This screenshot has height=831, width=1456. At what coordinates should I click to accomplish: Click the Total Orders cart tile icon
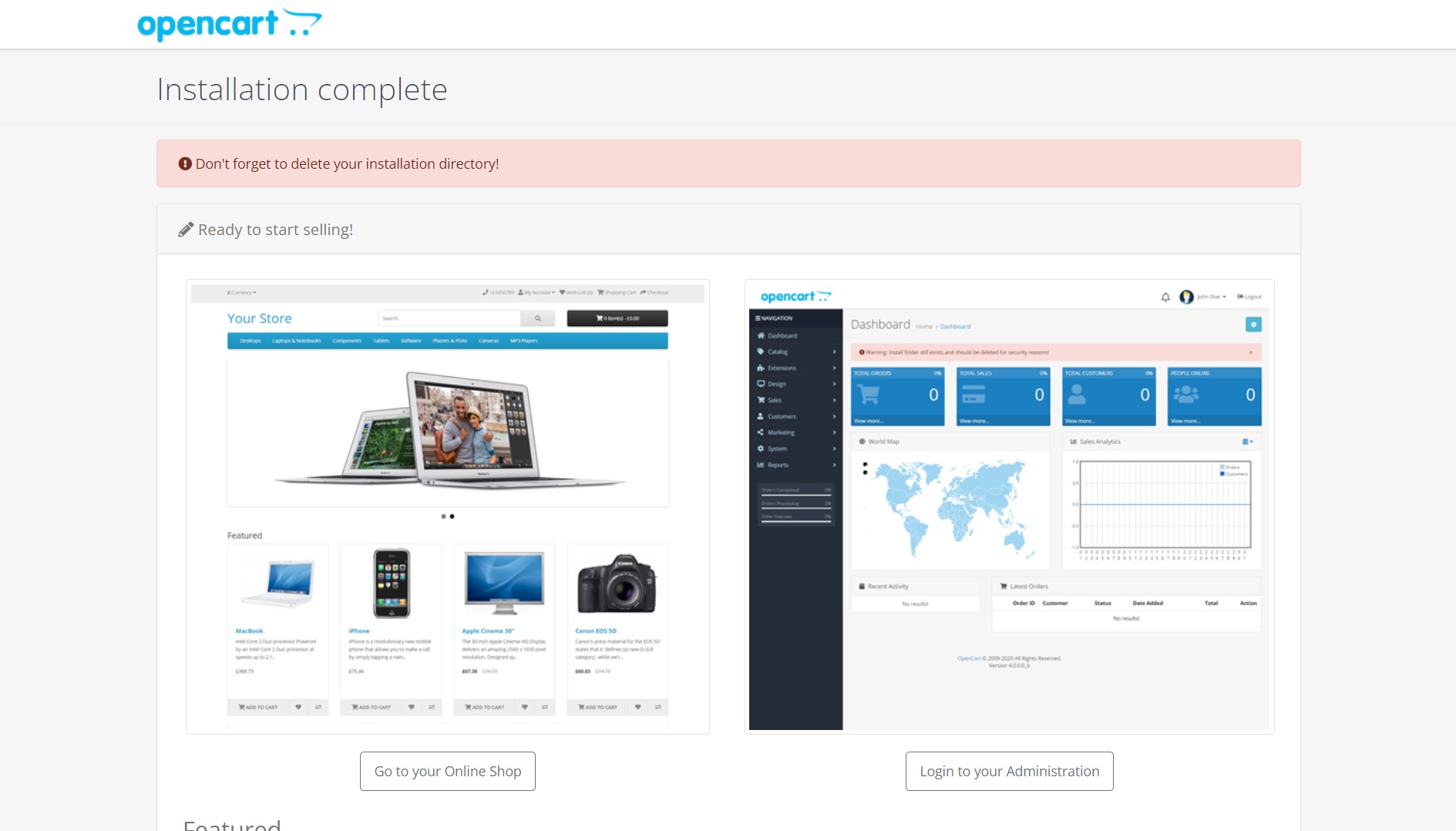tap(869, 395)
